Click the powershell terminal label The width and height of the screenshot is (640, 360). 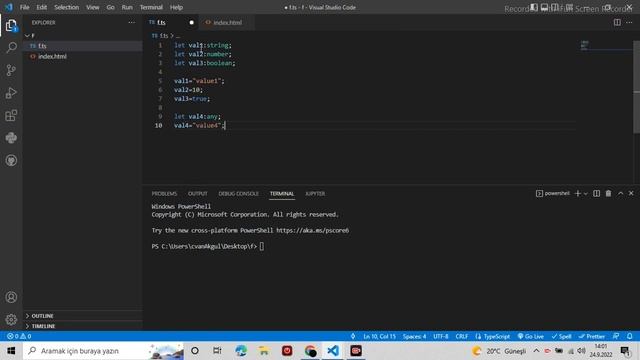[553, 193]
